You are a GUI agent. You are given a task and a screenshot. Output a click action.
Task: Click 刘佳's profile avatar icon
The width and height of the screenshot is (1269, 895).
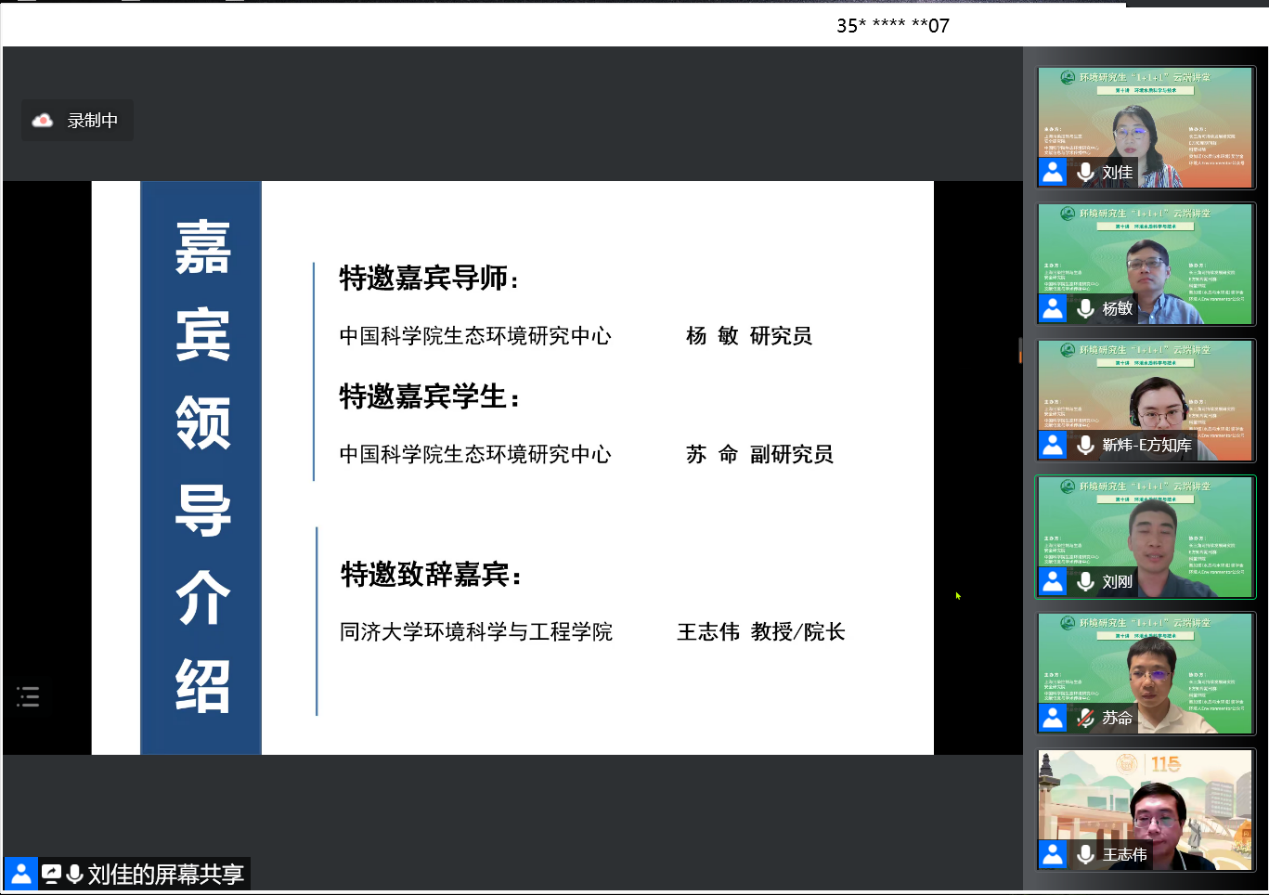1053,172
